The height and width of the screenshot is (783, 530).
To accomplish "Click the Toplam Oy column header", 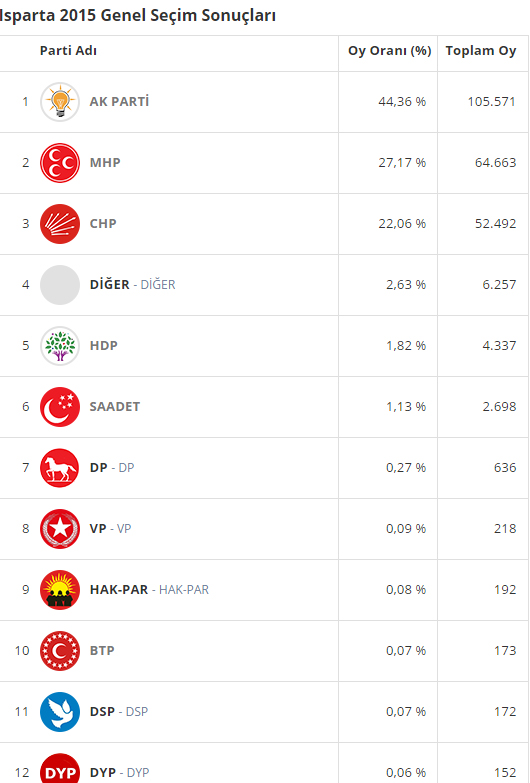I will pyautogui.click(x=481, y=51).
